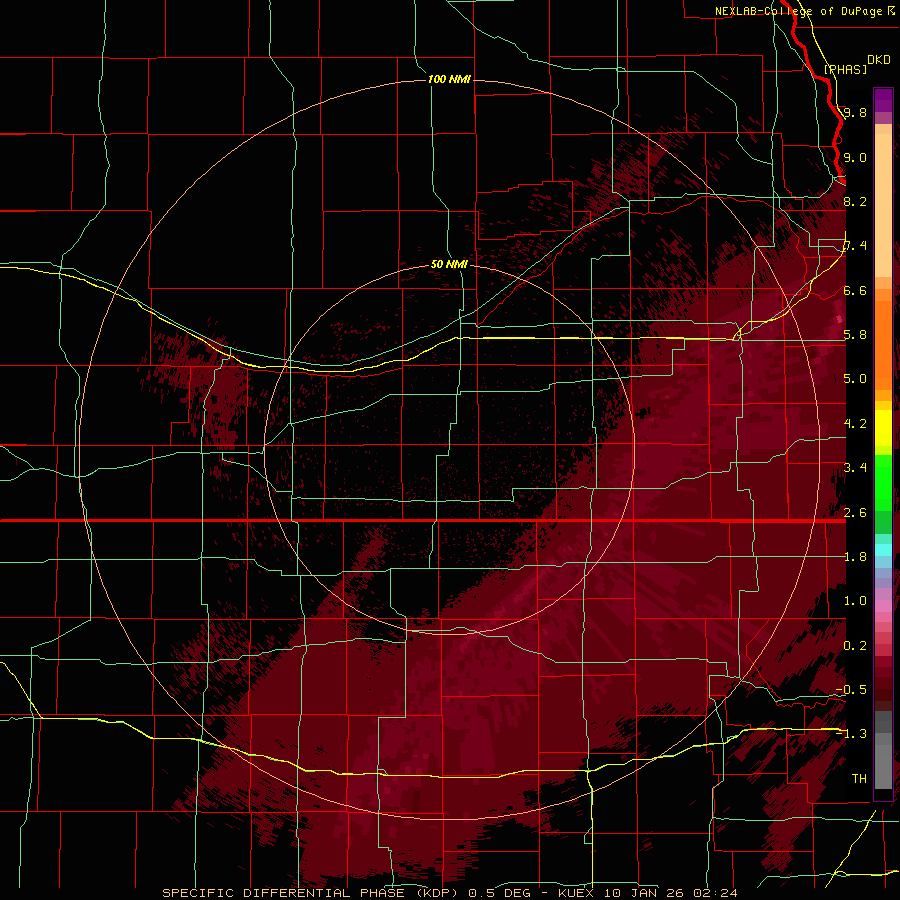Click the -0.5 scale value

[x=851, y=689]
